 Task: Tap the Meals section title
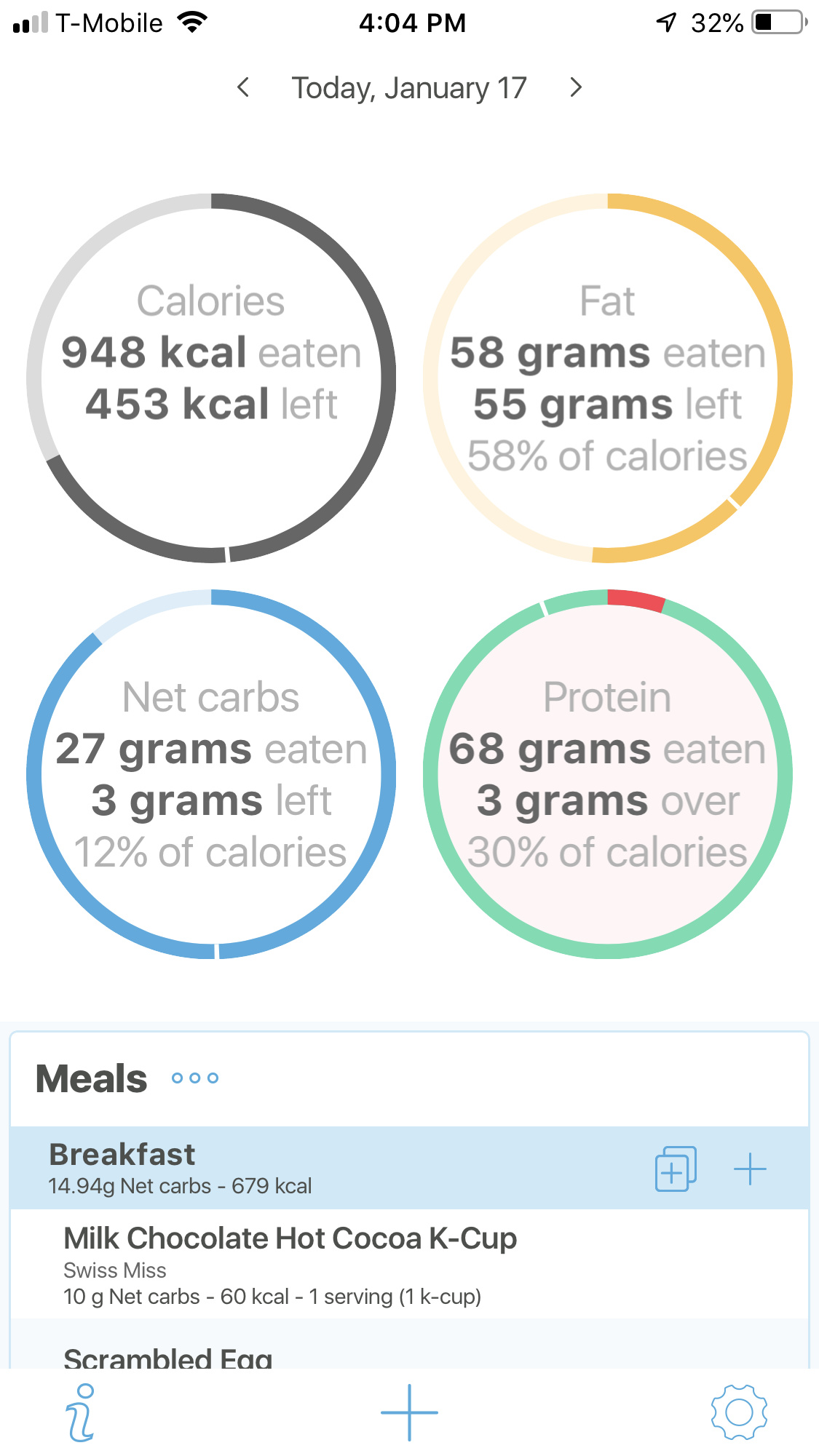[x=92, y=1078]
